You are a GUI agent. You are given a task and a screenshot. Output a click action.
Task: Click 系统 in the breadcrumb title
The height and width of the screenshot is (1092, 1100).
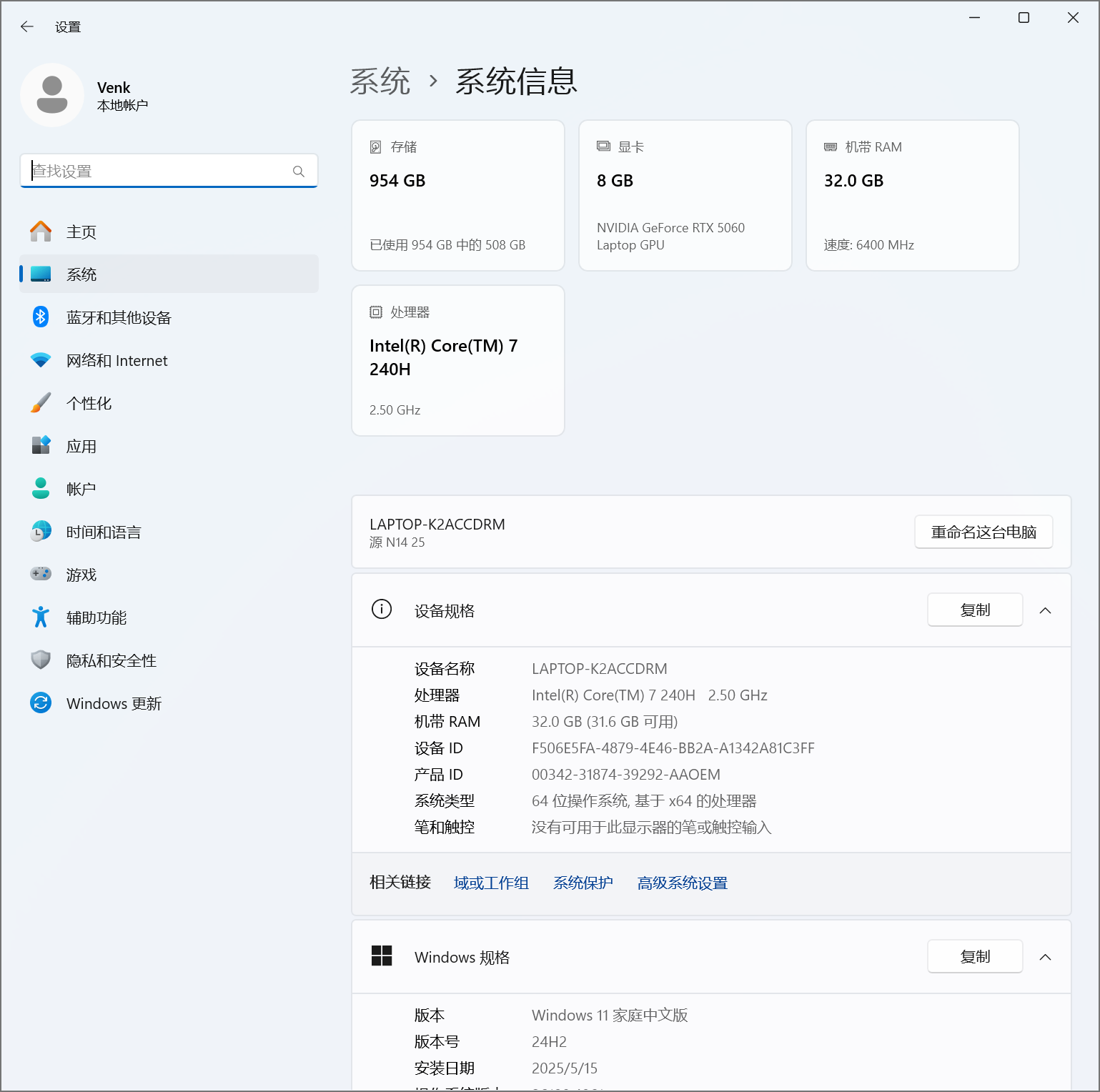(x=380, y=81)
